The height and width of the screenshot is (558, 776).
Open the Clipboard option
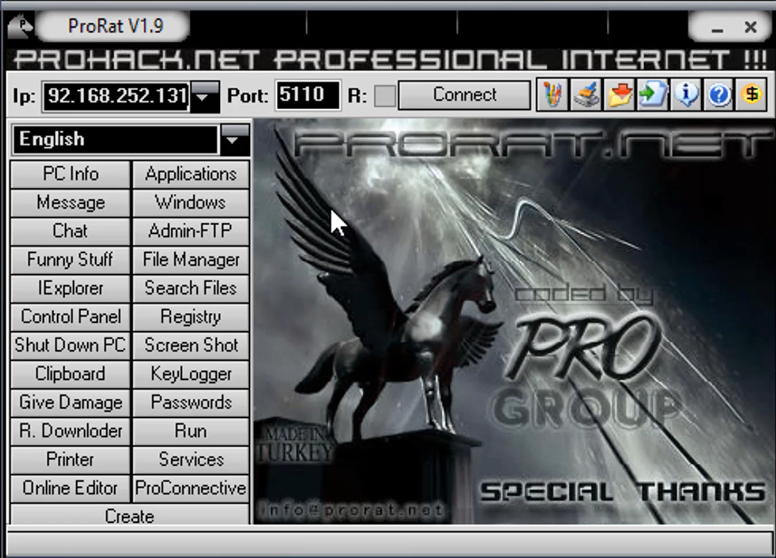pos(70,374)
